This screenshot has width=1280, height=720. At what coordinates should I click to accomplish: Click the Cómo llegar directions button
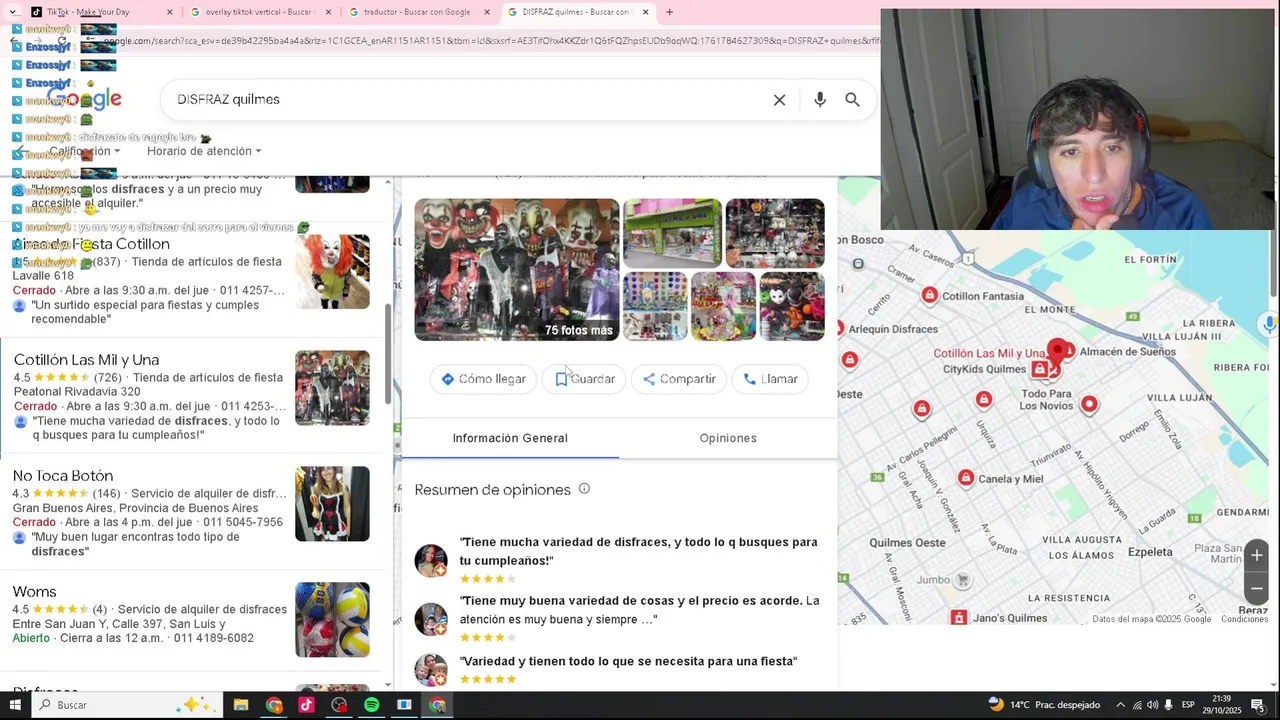click(483, 379)
